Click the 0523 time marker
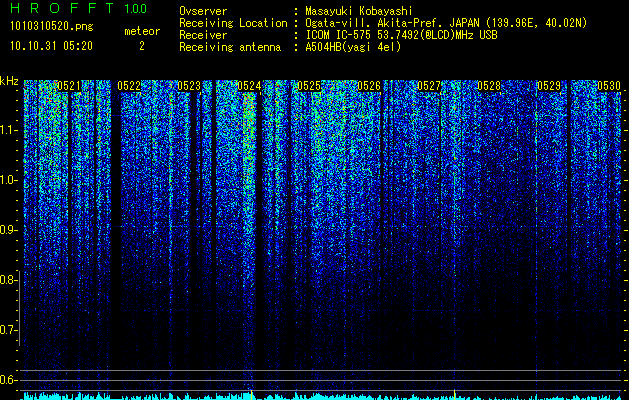The image size is (629, 400). point(189,86)
